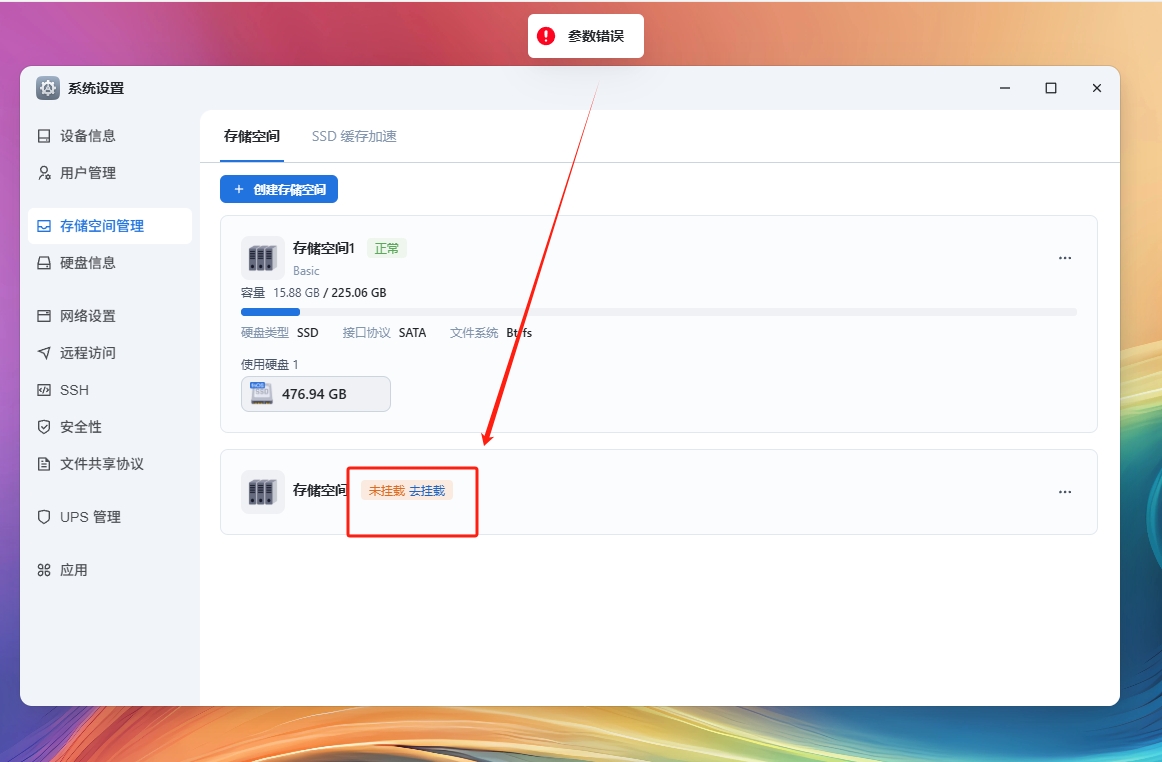The height and width of the screenshot is (762, 1162).
Task: Click the 设备信息 monitor icon
Action: 44,136
